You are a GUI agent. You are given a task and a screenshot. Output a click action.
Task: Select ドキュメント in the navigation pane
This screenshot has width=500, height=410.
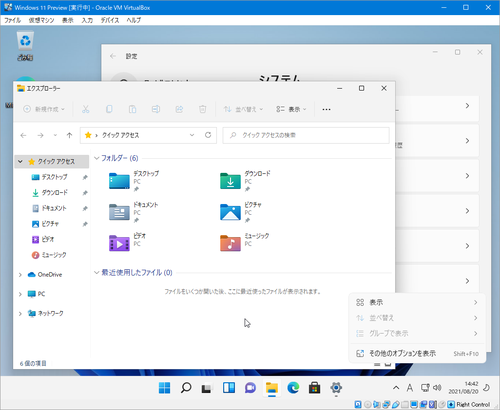tap(53, 208)
